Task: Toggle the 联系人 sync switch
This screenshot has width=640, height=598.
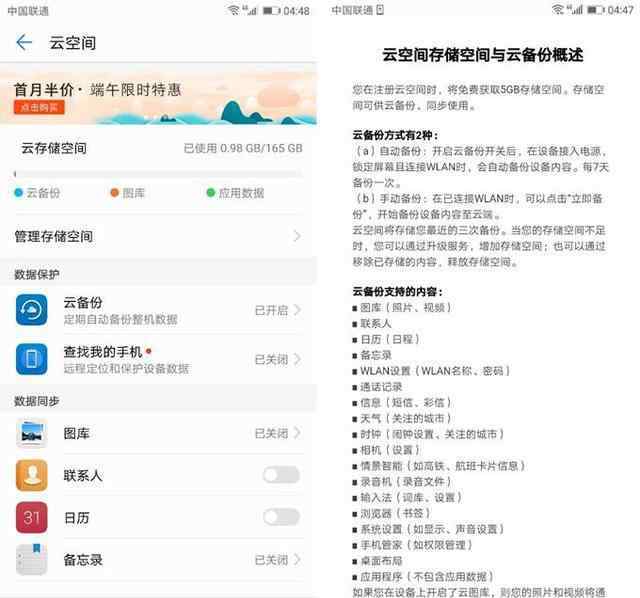Action: coord(281,475)
